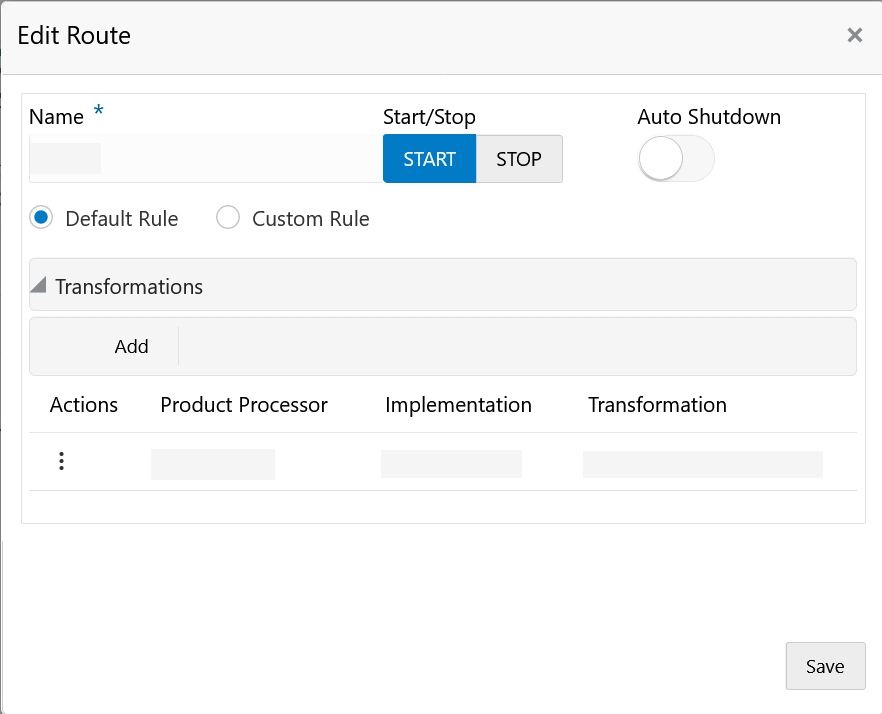Collapse the Transformations section triangle
The image size is (882, 714).
[39, 286]
